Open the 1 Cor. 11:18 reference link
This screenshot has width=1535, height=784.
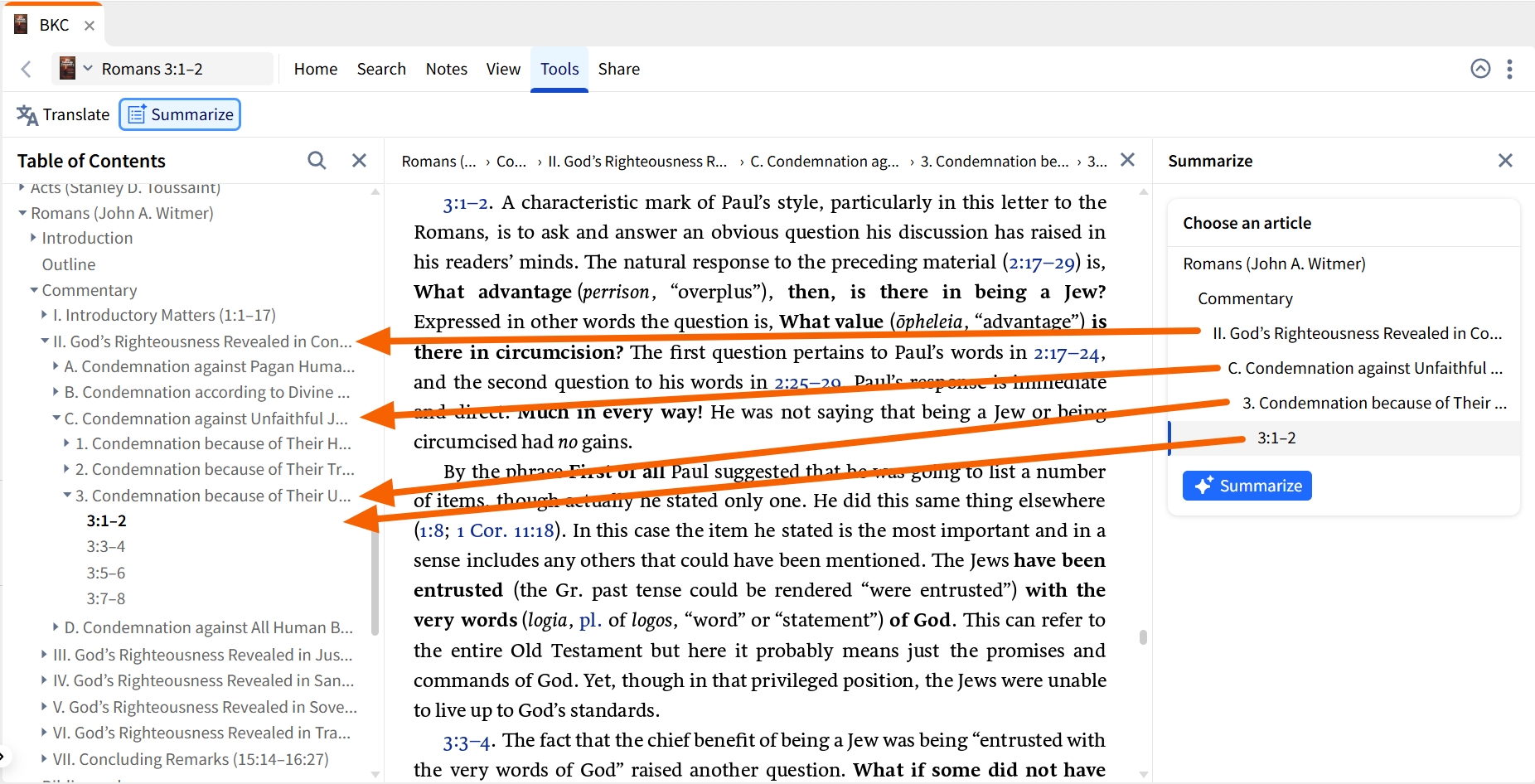[505, 530]
